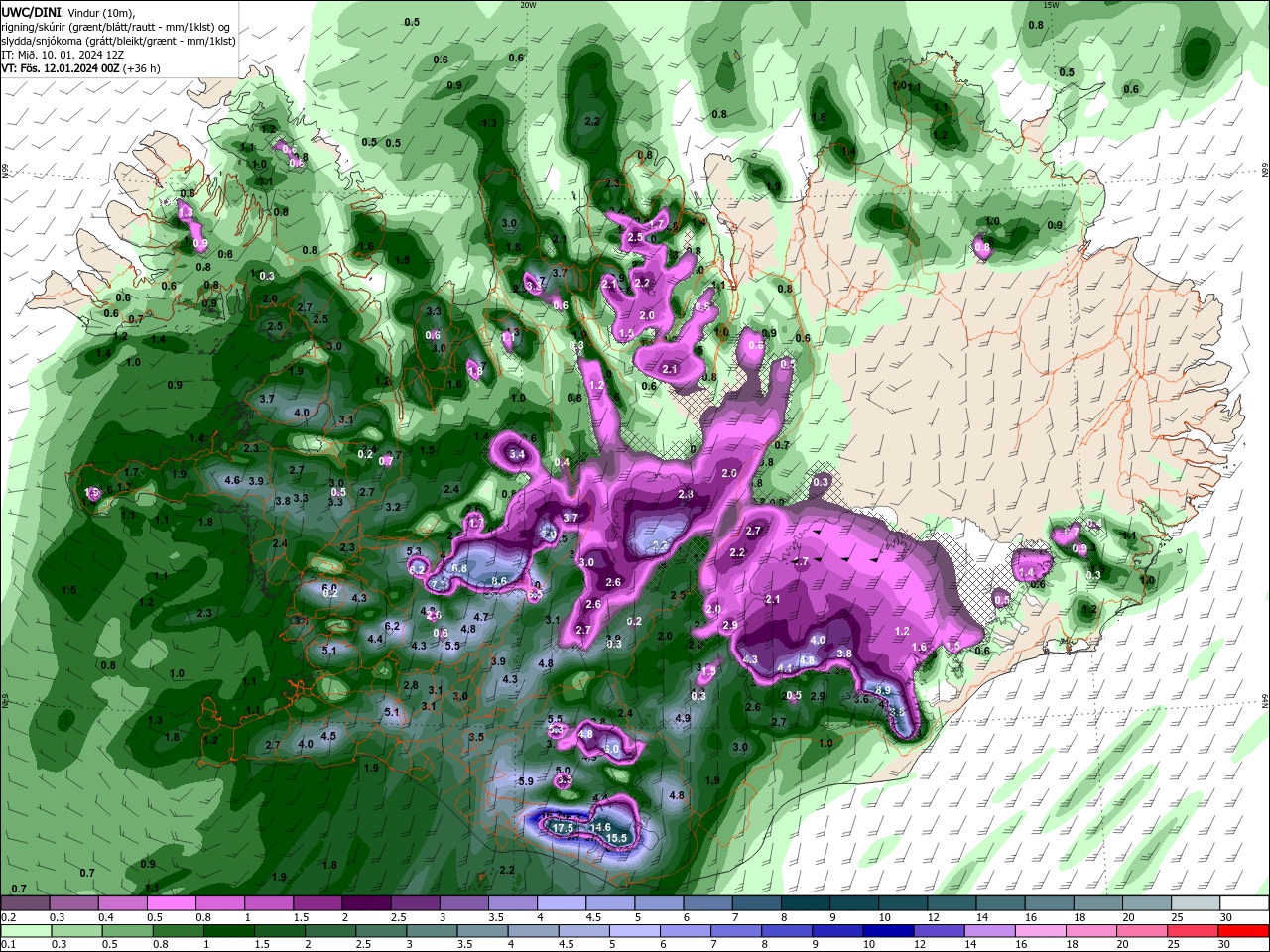The height and width of the screenshot is (952, 1270).
Task: Click the '15W' longitude label
Action: [1051, 5]
